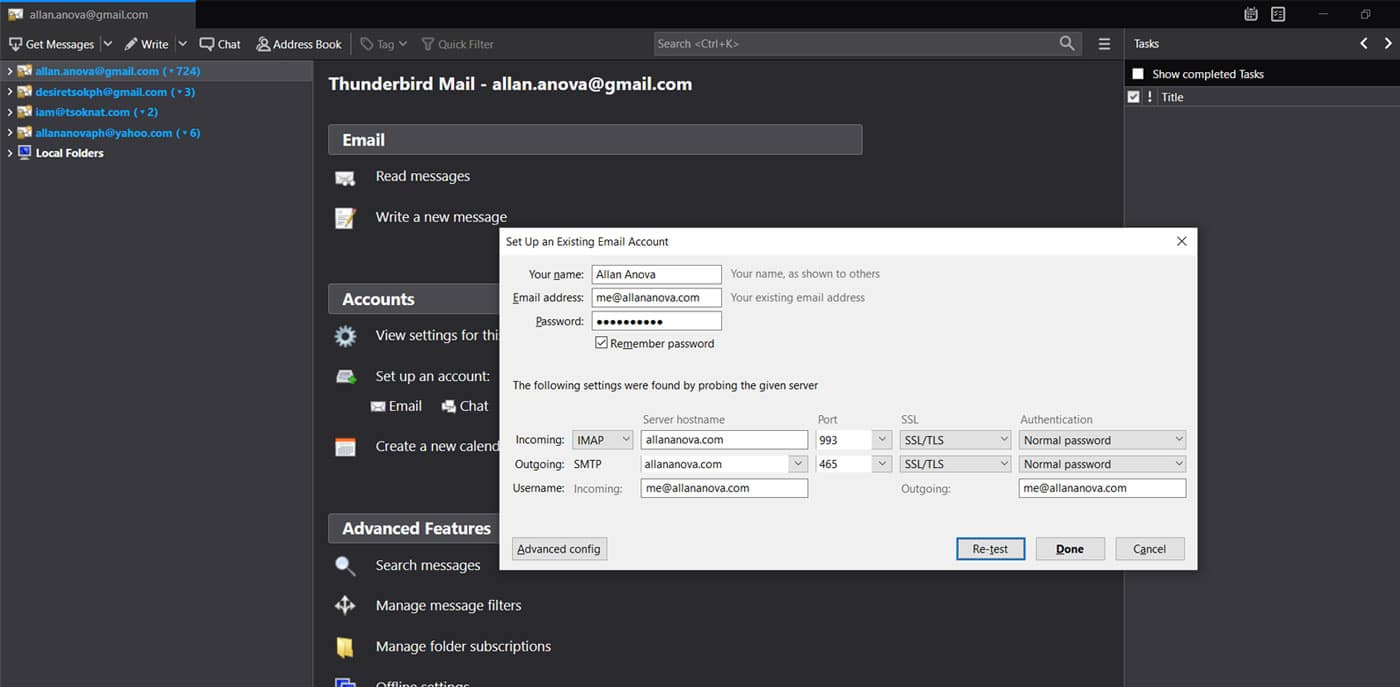Click the Tag toolbar button

coord(383,44)
